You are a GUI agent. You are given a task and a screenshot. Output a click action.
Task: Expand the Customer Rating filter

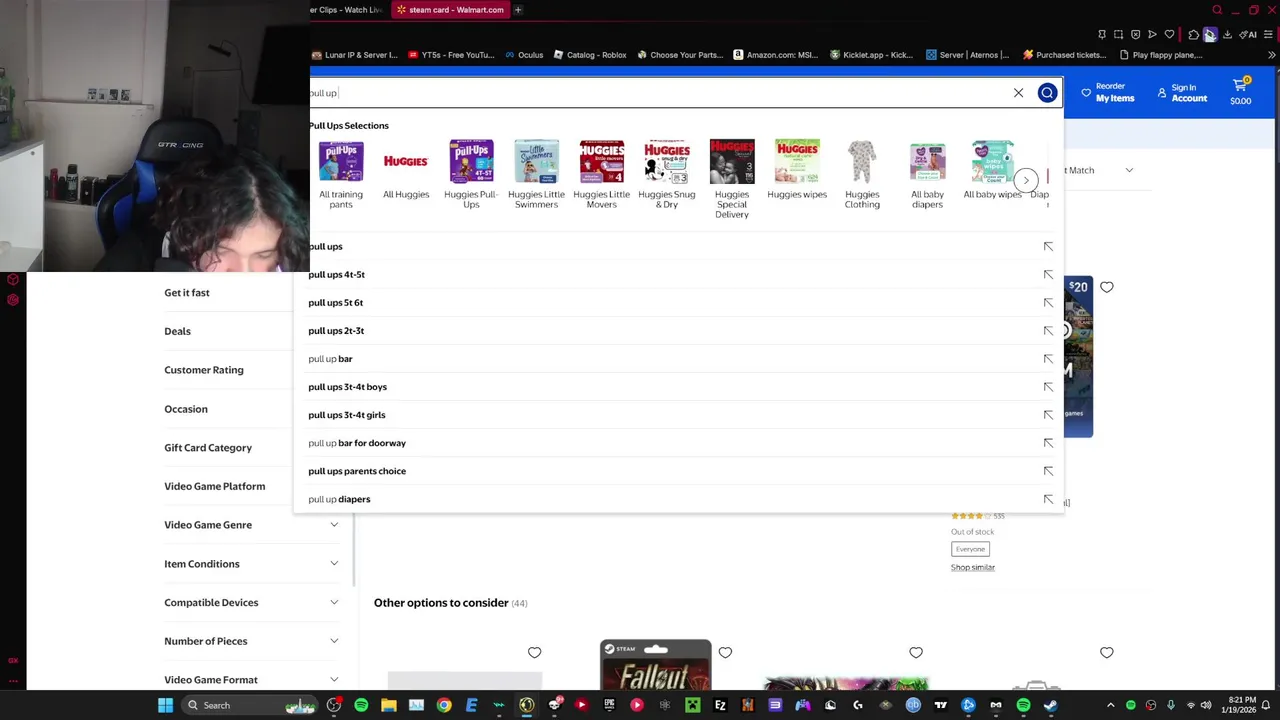[227, 370]
